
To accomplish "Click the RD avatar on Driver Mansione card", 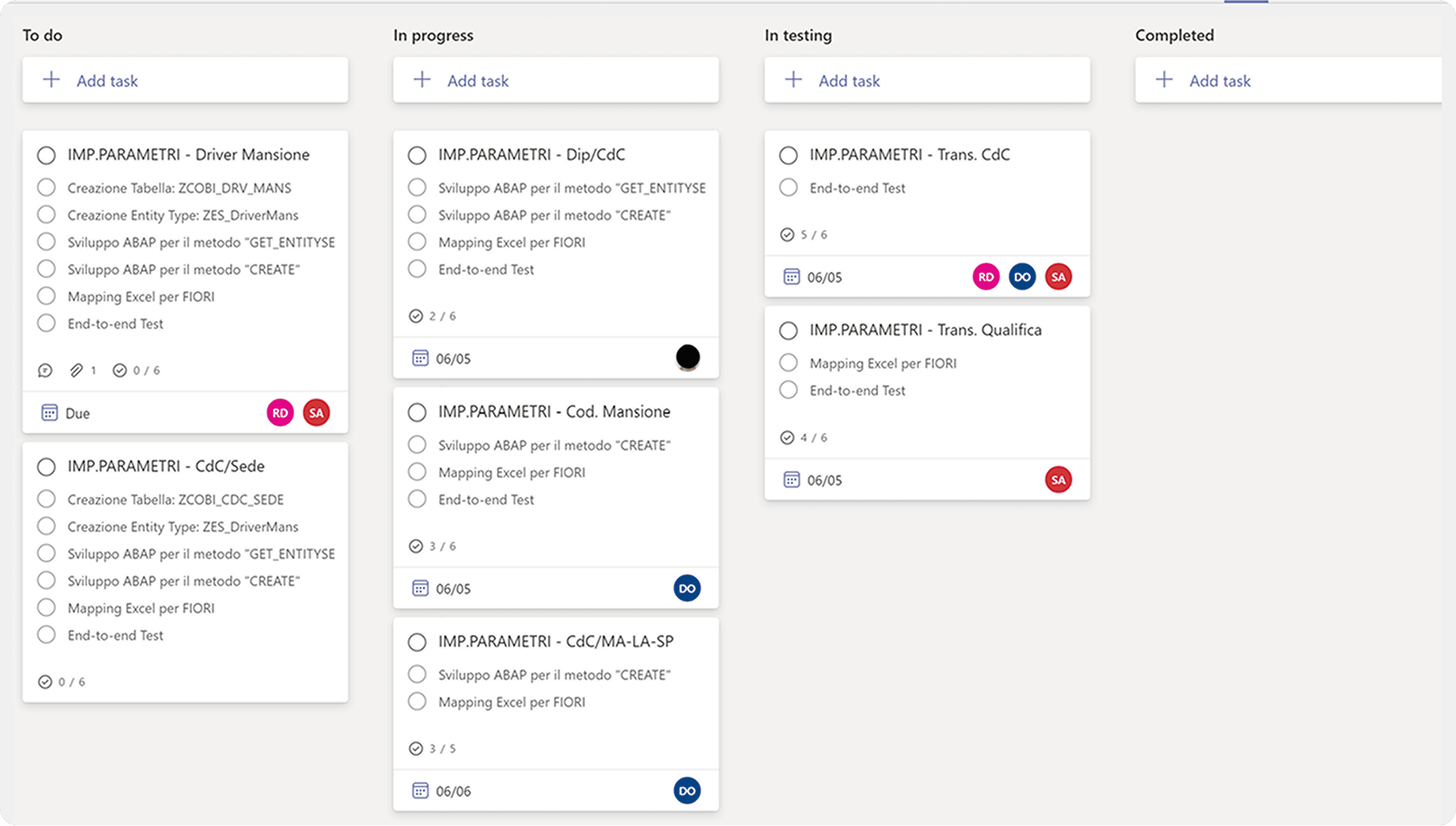I will 280,412.
